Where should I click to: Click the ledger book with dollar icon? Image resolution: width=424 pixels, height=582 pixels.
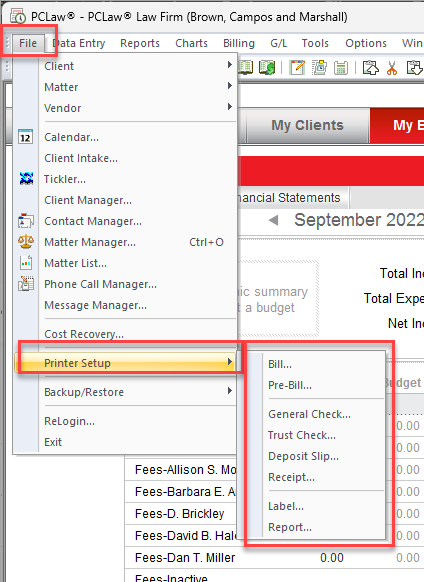(x=267, y=68)
